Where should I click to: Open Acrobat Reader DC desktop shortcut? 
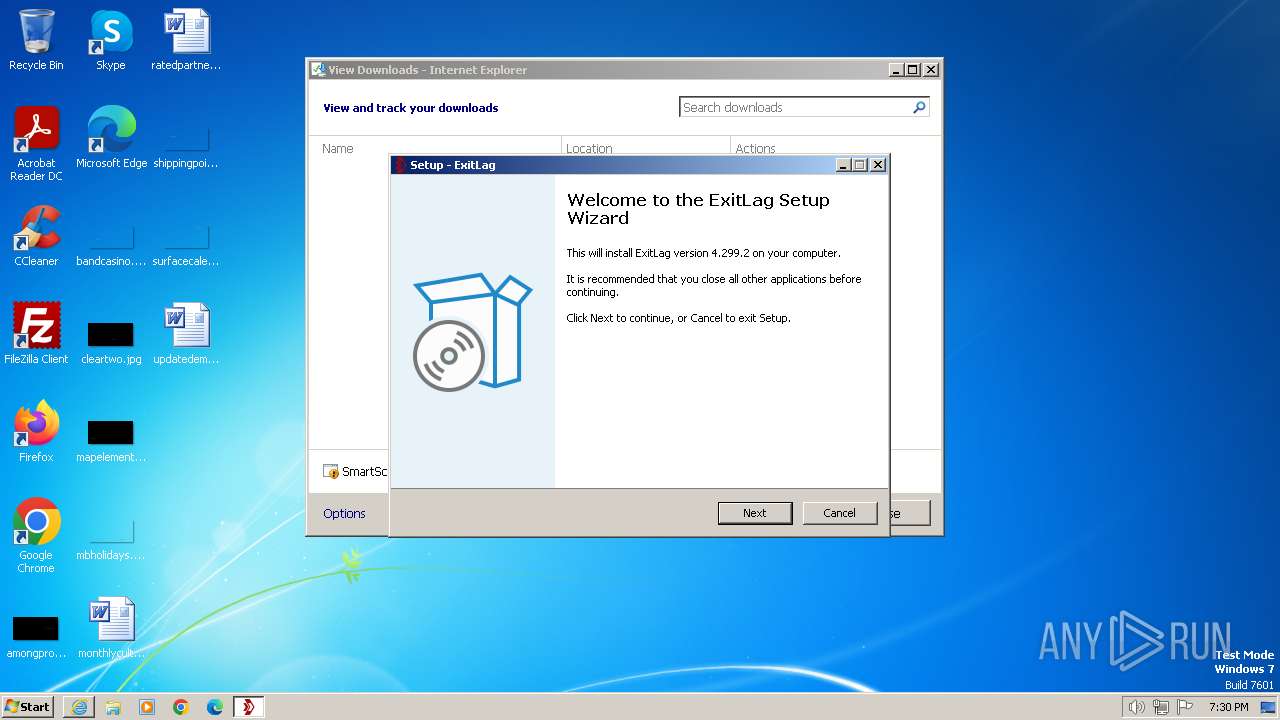click(x=36, y=143)
